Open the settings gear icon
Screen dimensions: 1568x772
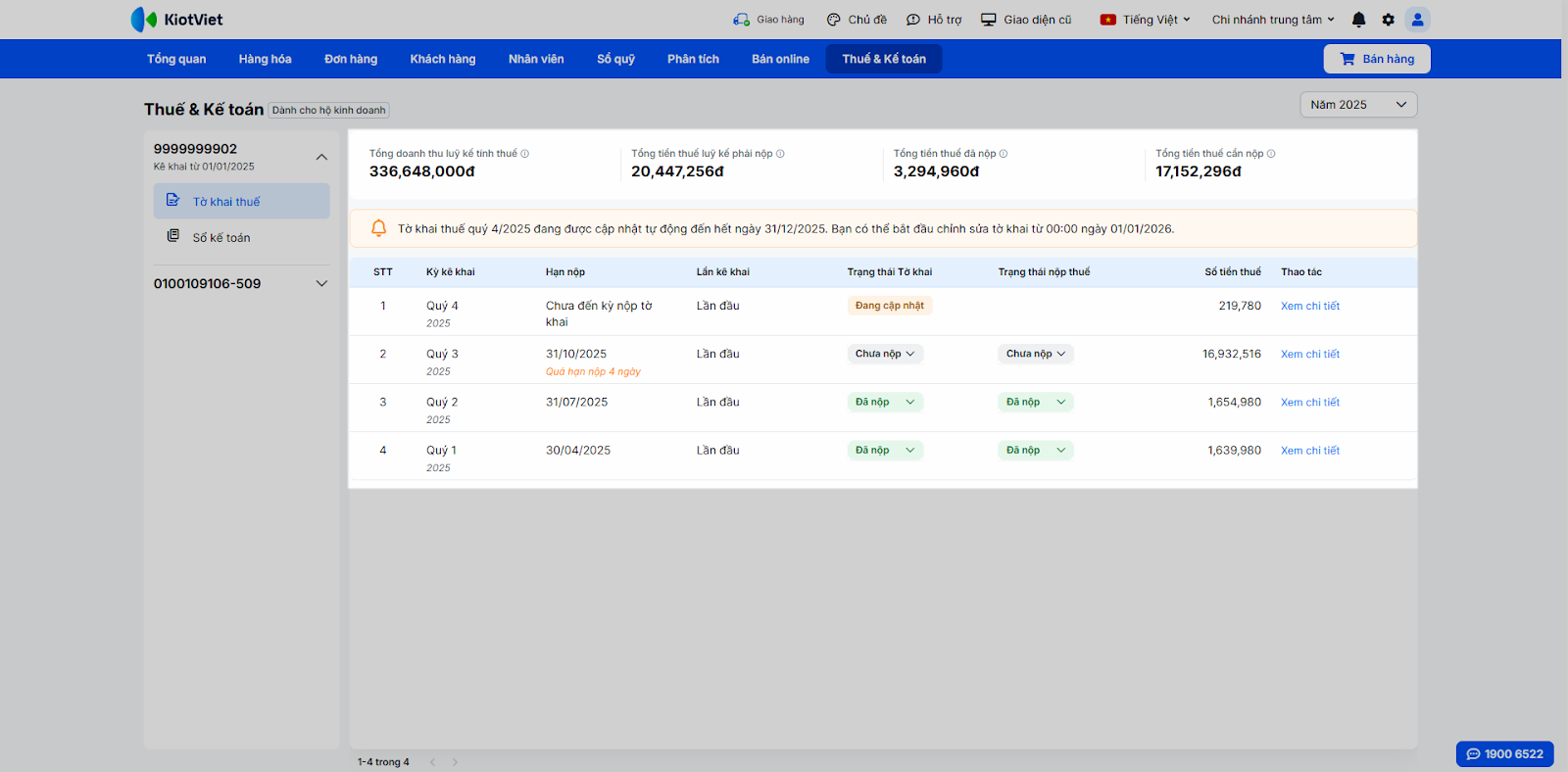pyautogui.click(x=1388, y=20)
